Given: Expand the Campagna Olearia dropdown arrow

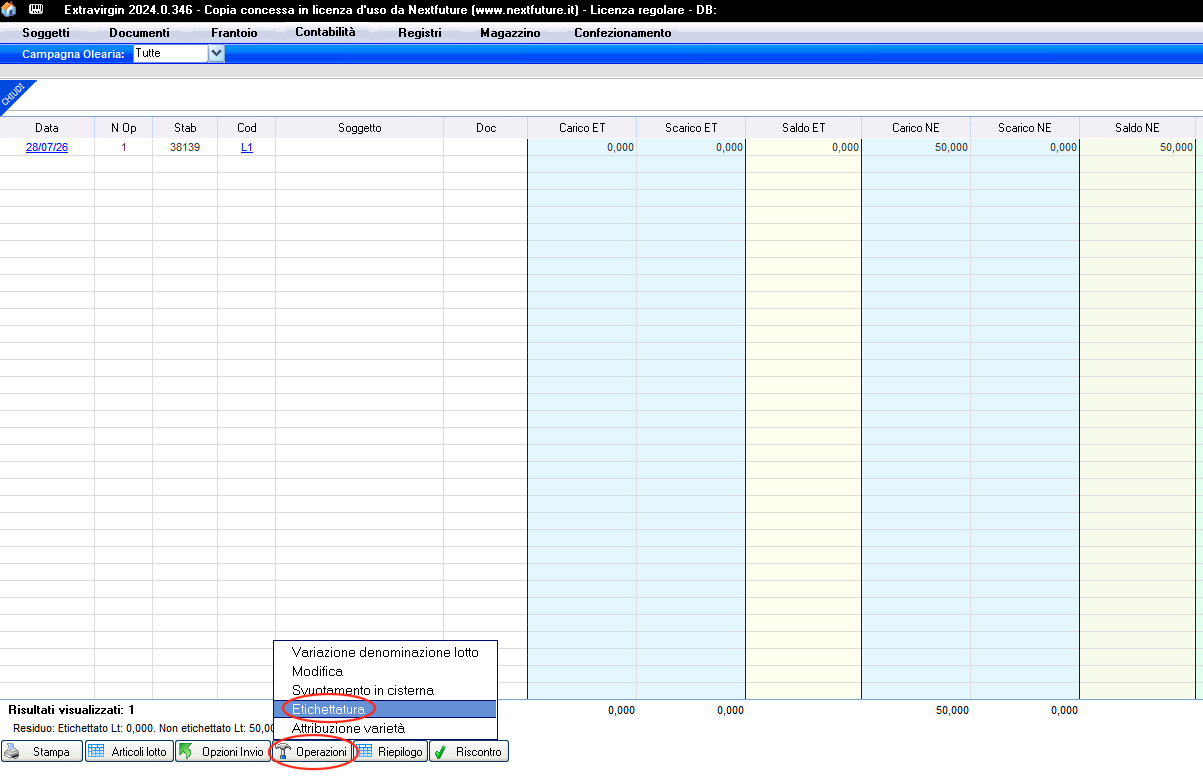Looking at the screenshot, I should coord(216,53).
